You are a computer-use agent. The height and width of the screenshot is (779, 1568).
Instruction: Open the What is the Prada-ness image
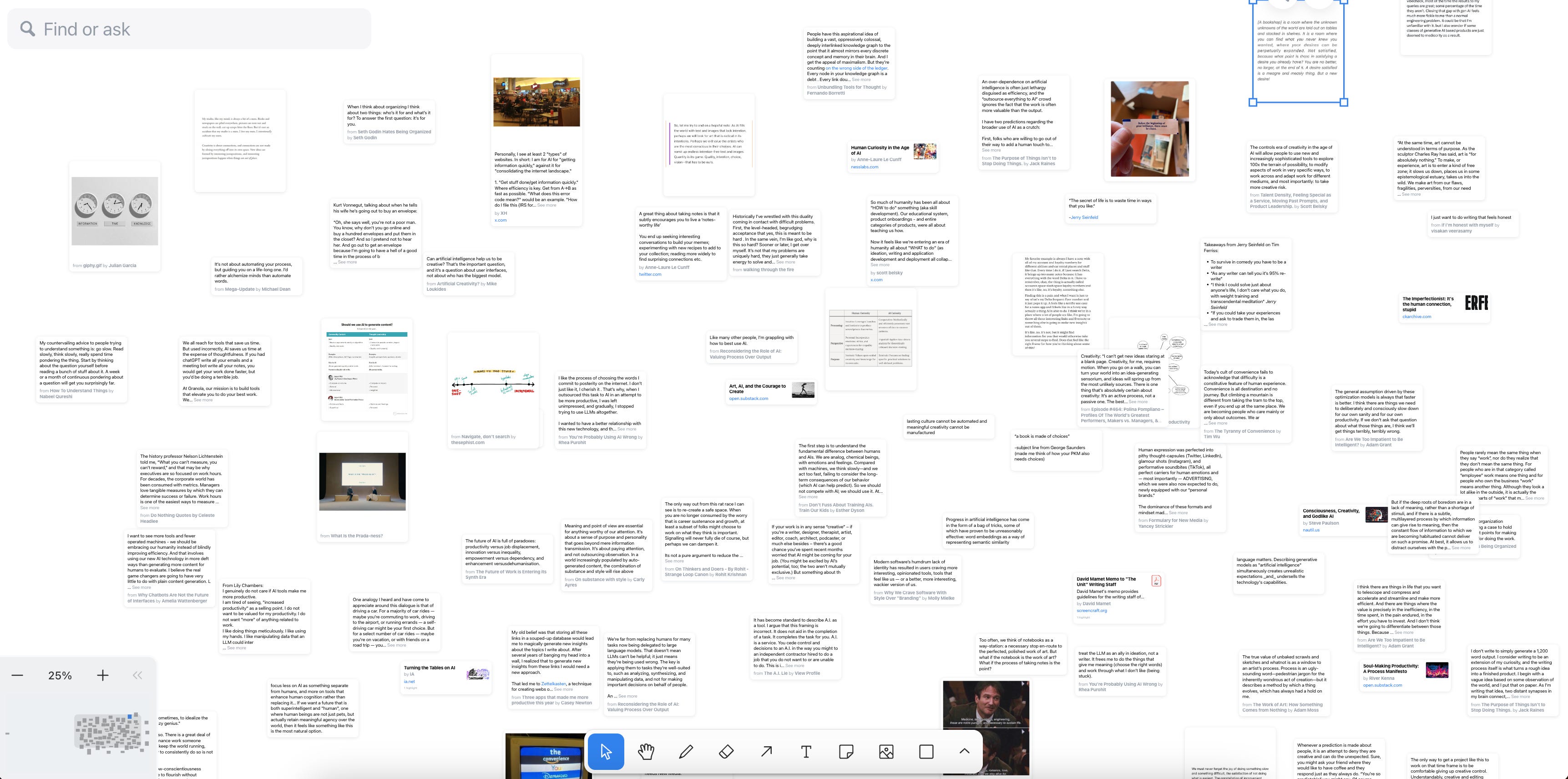click(362, 481)
